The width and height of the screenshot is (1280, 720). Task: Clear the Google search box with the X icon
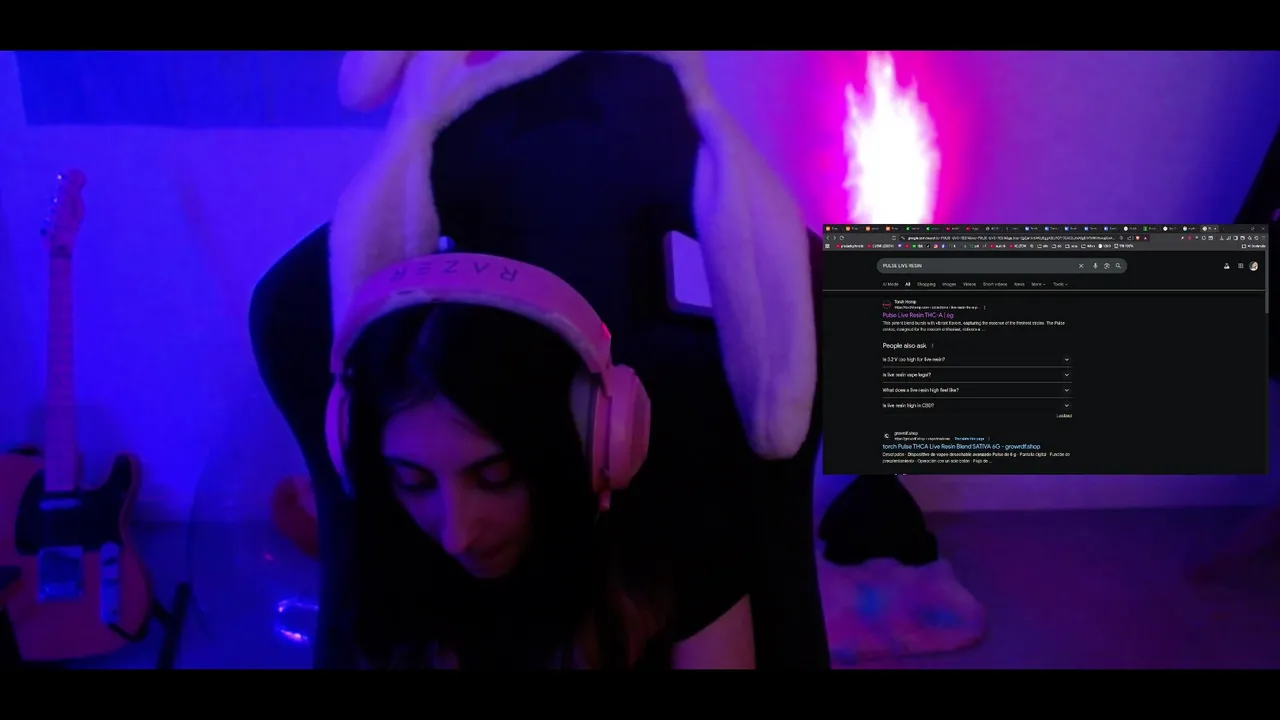[x=1081, y=266]
